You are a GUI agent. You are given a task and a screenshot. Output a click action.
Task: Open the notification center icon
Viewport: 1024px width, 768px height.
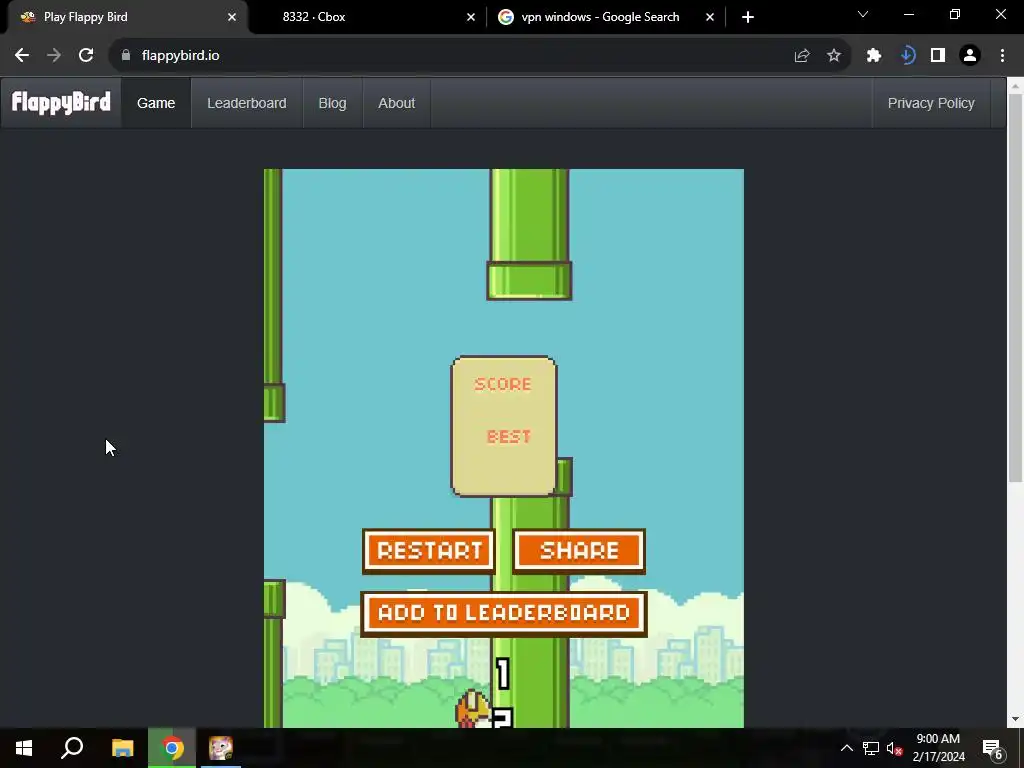point(993,748)
